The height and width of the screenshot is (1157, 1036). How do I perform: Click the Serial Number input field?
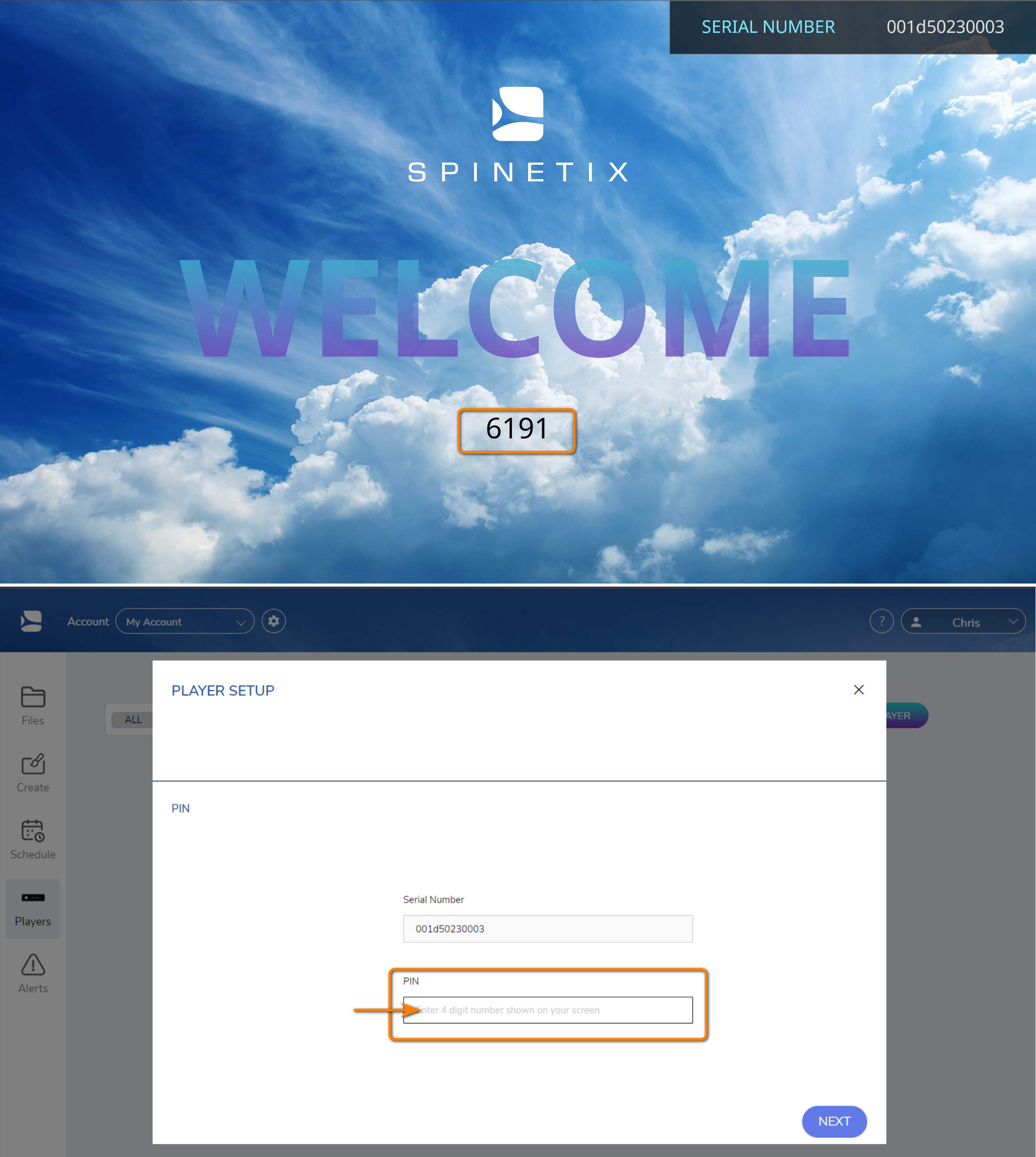548,929
